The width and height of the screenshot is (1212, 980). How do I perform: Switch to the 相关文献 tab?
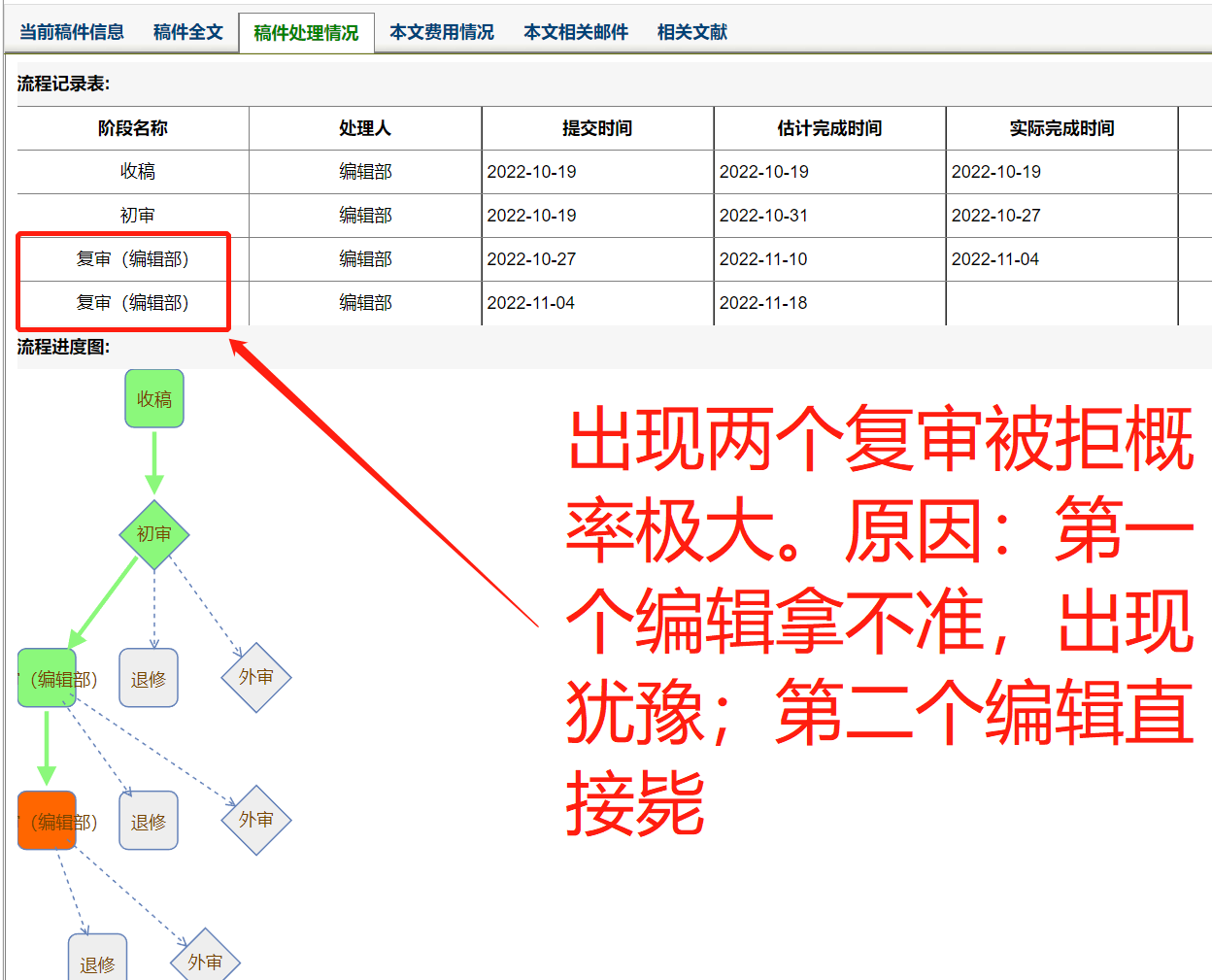point(692,32)
